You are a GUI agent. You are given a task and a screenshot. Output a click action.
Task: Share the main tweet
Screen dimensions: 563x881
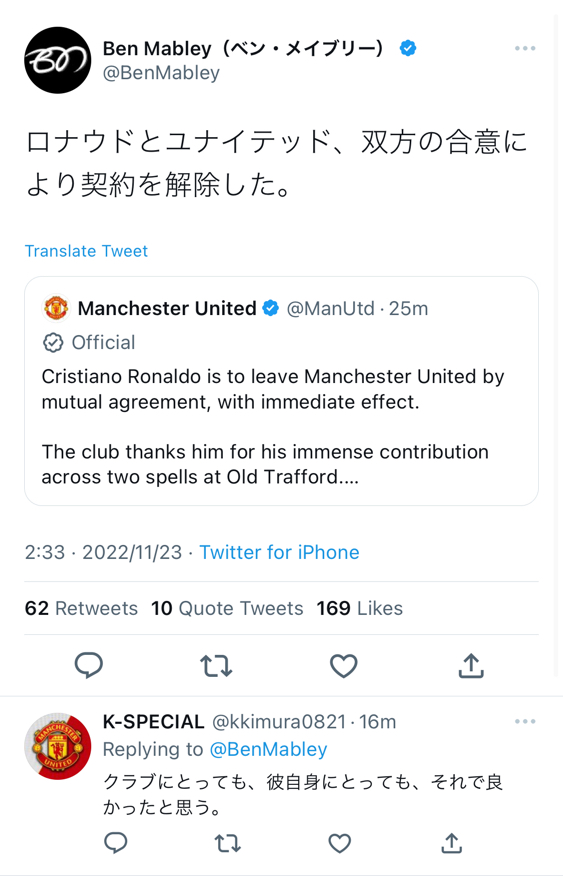[x=471, y=666]
